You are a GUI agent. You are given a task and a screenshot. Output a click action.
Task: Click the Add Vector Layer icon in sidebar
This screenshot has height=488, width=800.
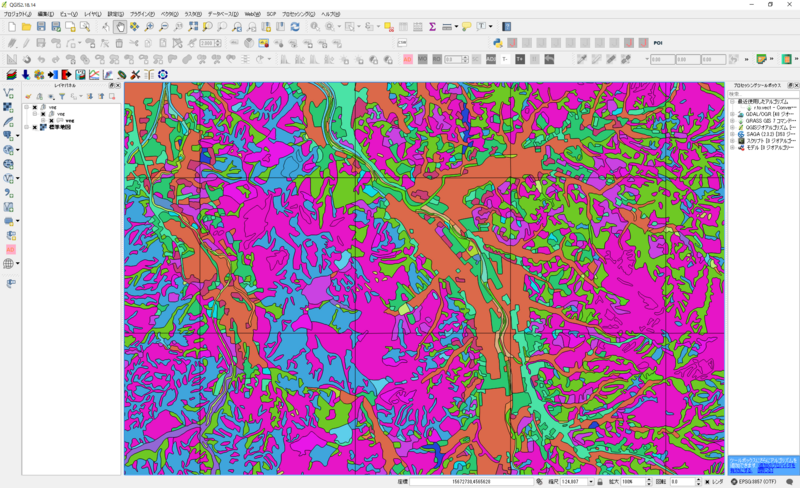(x=8, y=93)
